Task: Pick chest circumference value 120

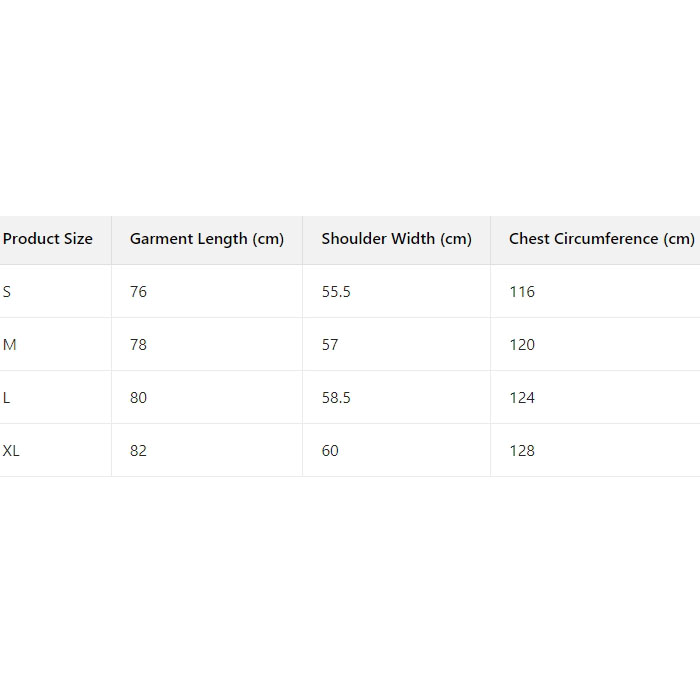Action: pos(522,345)
